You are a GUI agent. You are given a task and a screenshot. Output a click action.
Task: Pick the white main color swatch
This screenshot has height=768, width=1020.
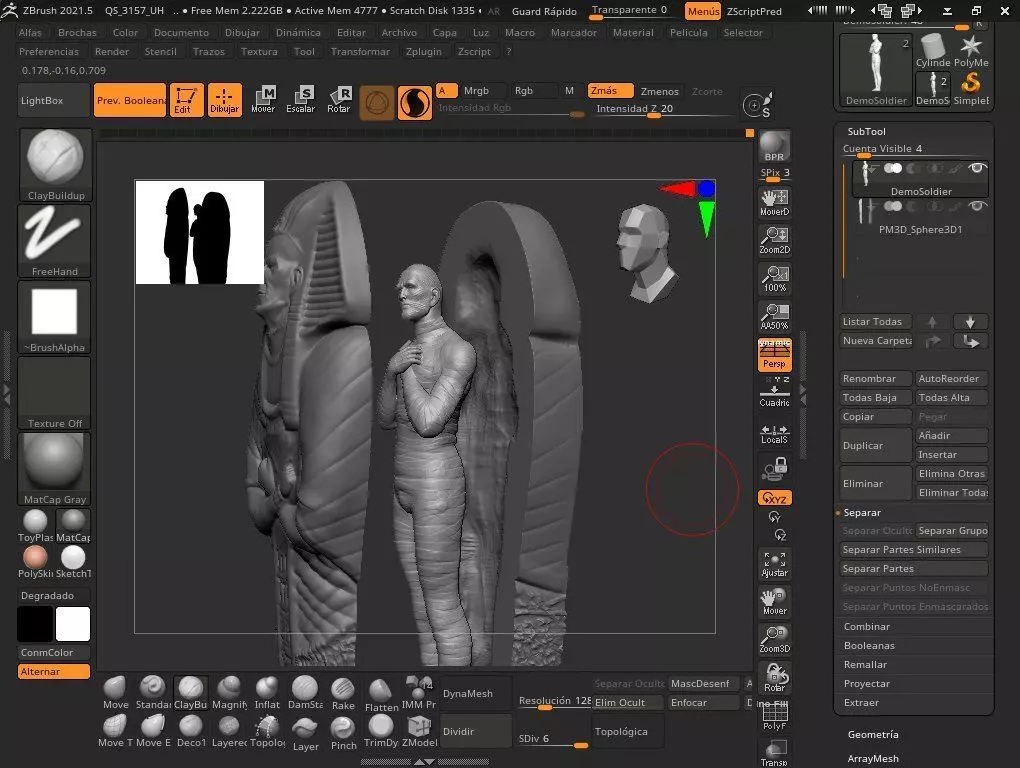click(73, 624)
